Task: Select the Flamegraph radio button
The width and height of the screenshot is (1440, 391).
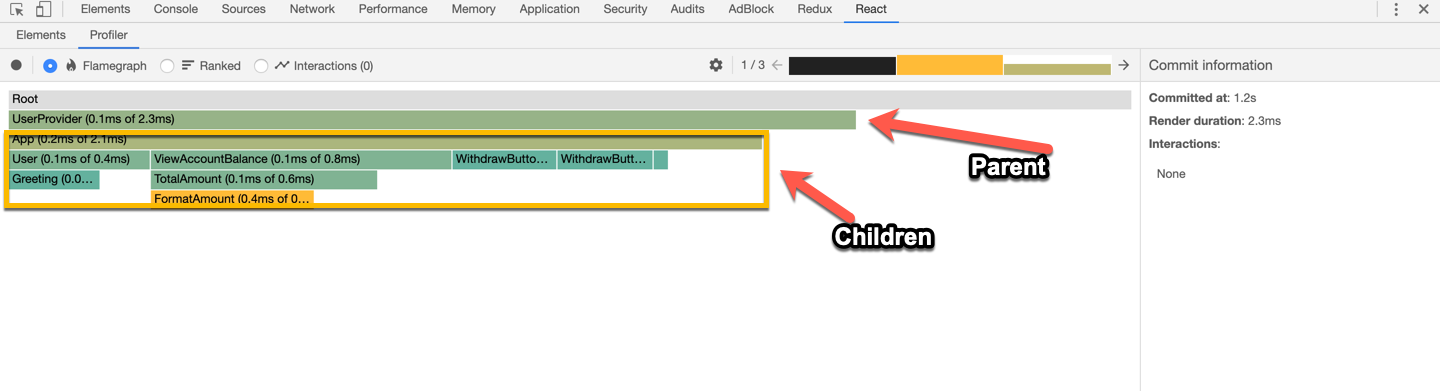Action: tap(50, 65)
